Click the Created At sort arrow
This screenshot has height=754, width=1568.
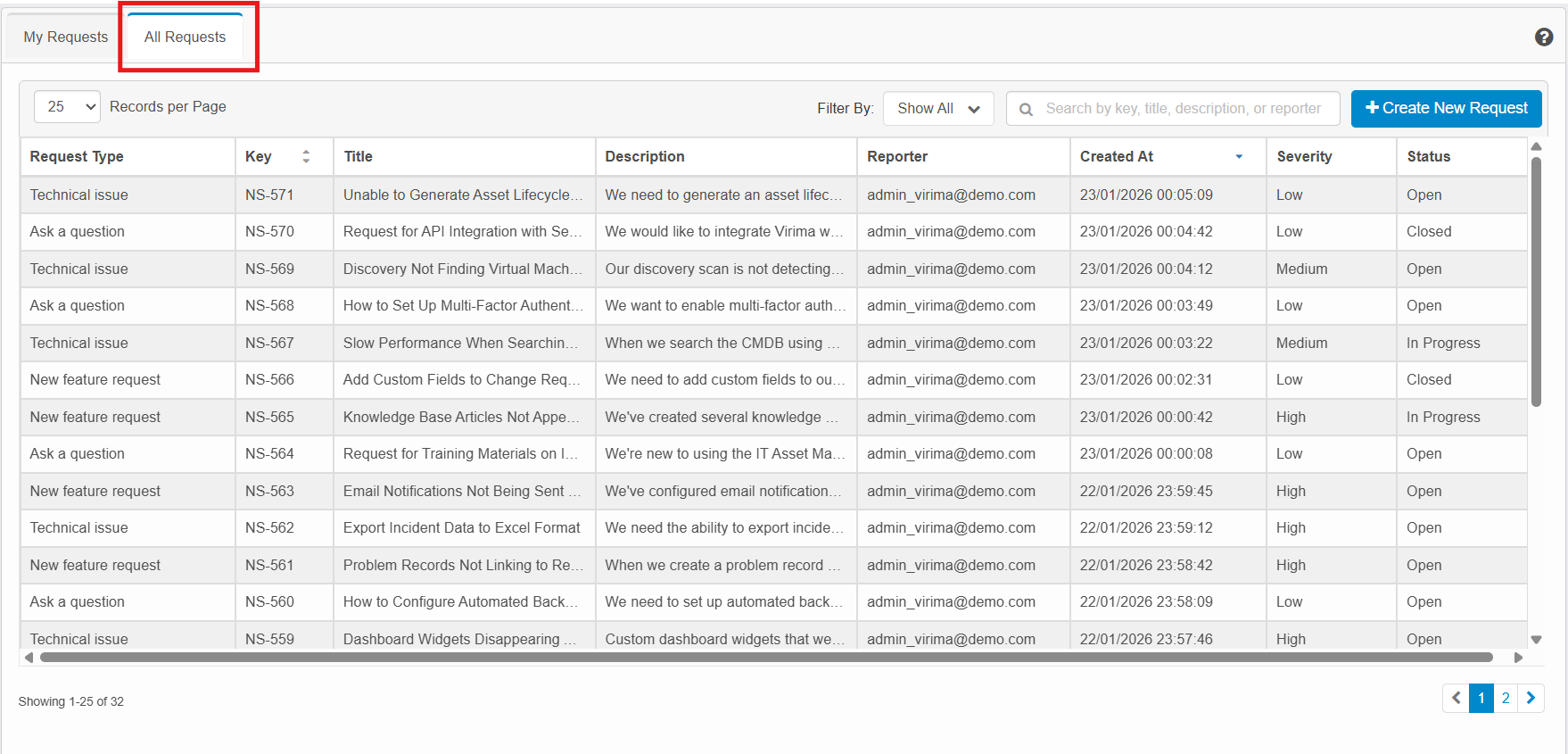(x=1239, y=156)
